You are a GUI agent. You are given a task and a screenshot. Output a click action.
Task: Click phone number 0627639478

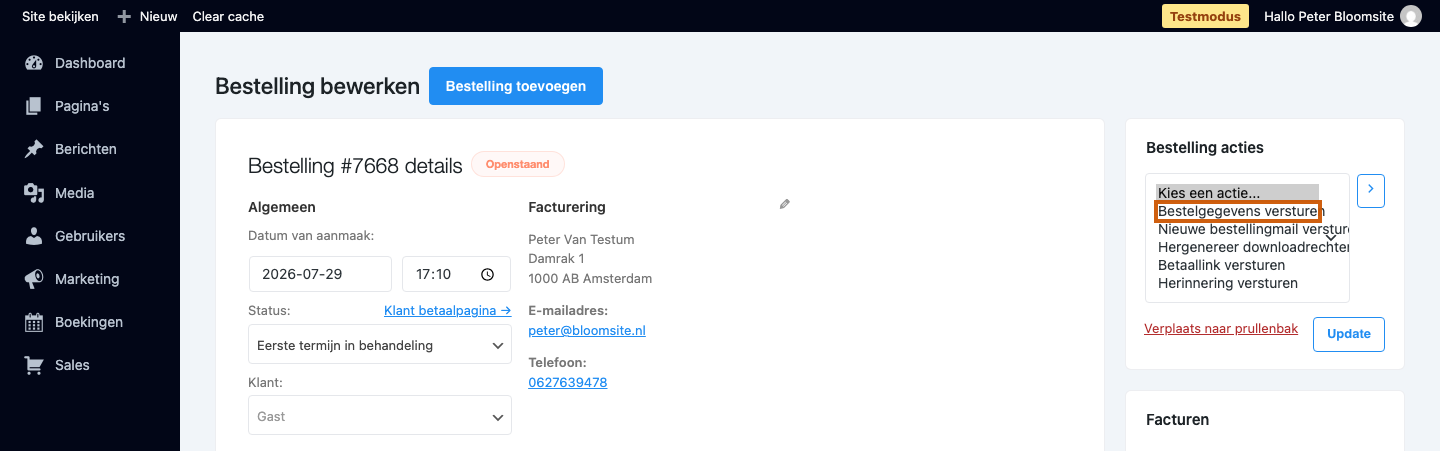coord(568,382)
